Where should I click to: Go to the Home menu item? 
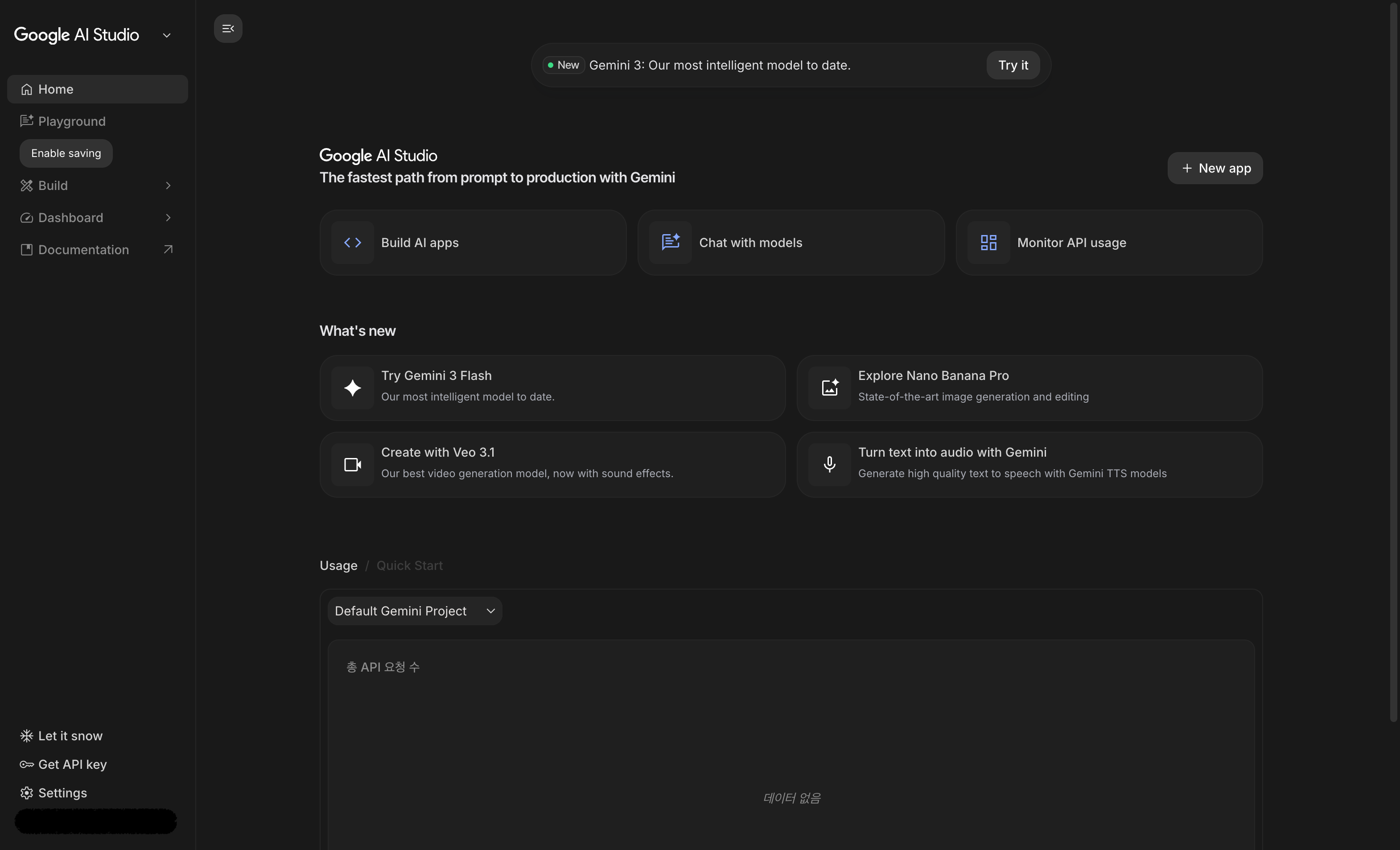click(x=97, y=89)
